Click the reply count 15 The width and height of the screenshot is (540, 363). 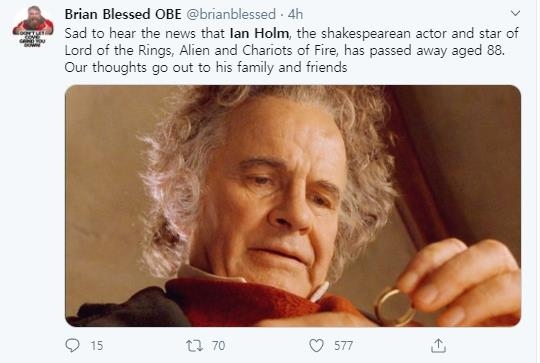coord(97,346)
